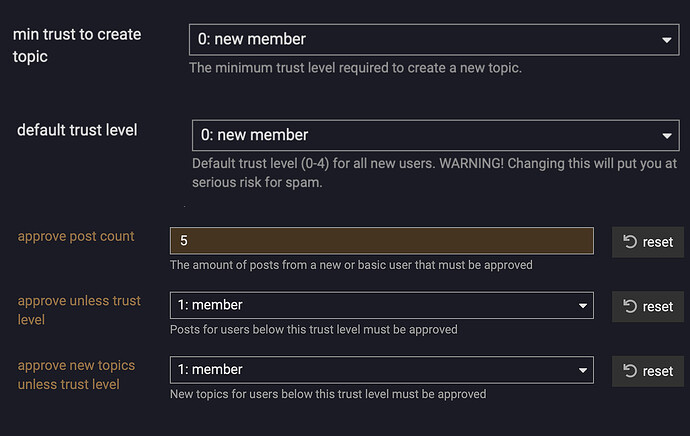This screenshot has height=436, width=690.
Task: Click the approve post count setting label
Action: click(76, 236)
